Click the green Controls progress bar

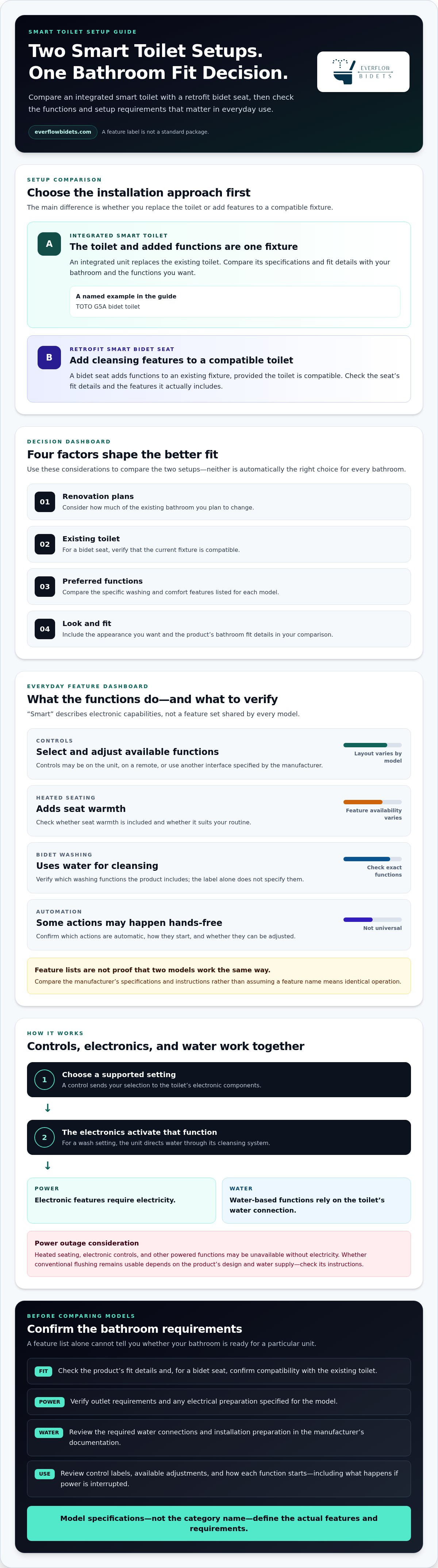coord(372,745)
